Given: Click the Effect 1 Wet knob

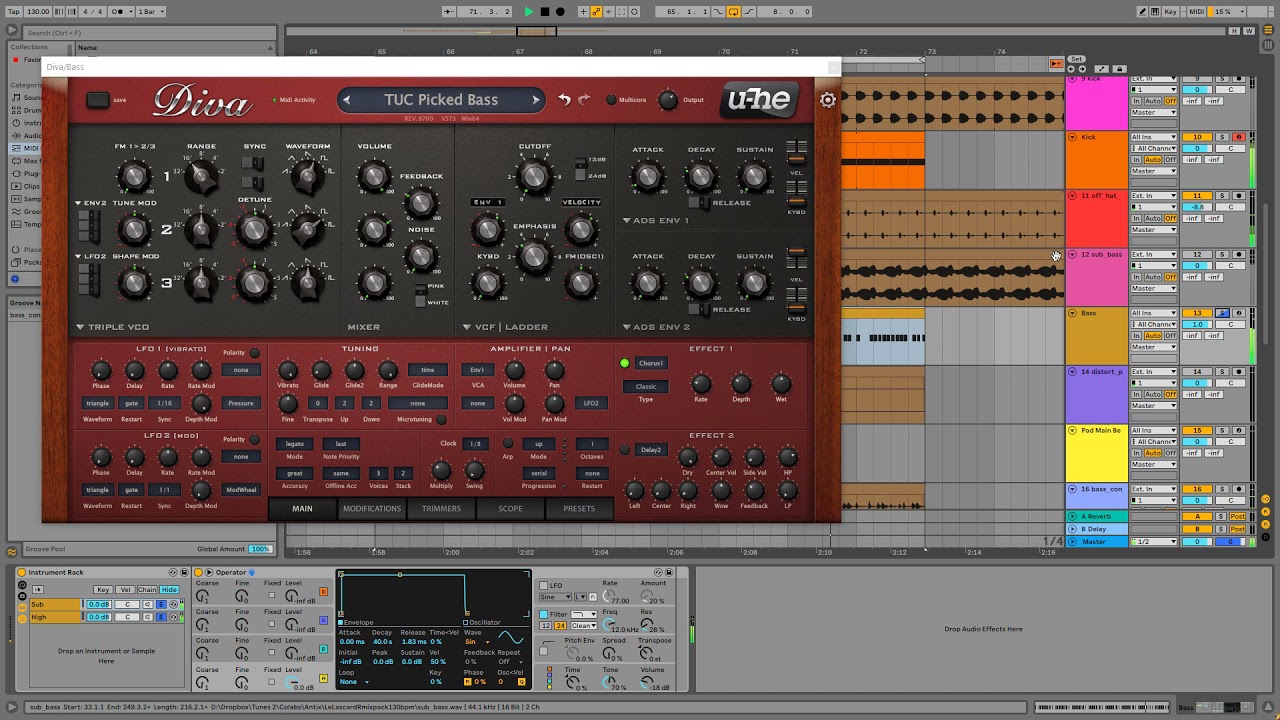Looking at the screenshot, I should (781, 383).
